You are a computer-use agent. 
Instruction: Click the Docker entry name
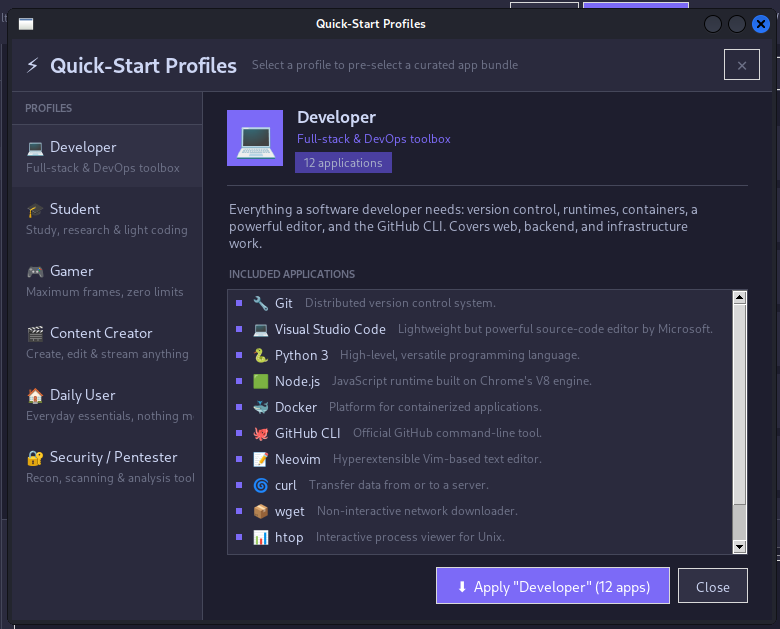[296, 408]
